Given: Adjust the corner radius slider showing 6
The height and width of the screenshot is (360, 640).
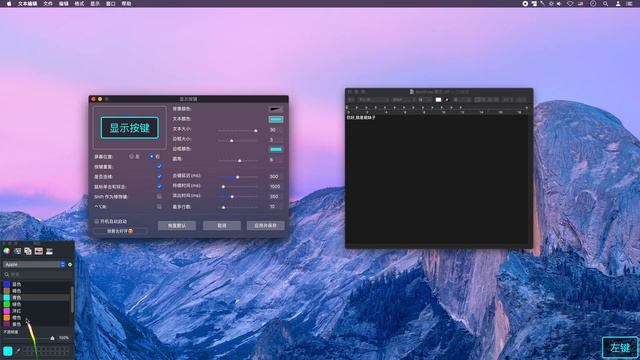Looking at the screenshot, I should [238, 160].
